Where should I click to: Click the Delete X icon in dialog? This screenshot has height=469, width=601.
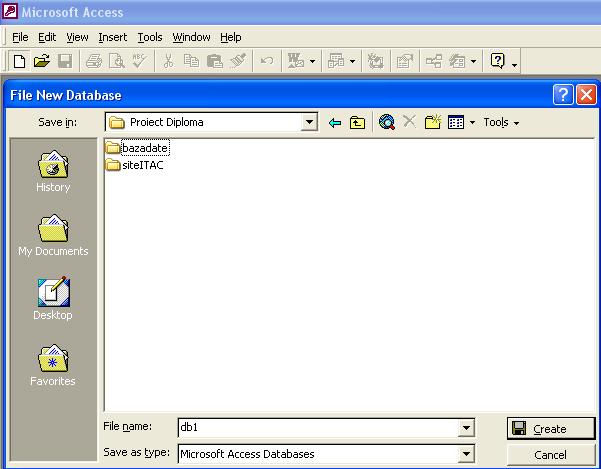409,121
